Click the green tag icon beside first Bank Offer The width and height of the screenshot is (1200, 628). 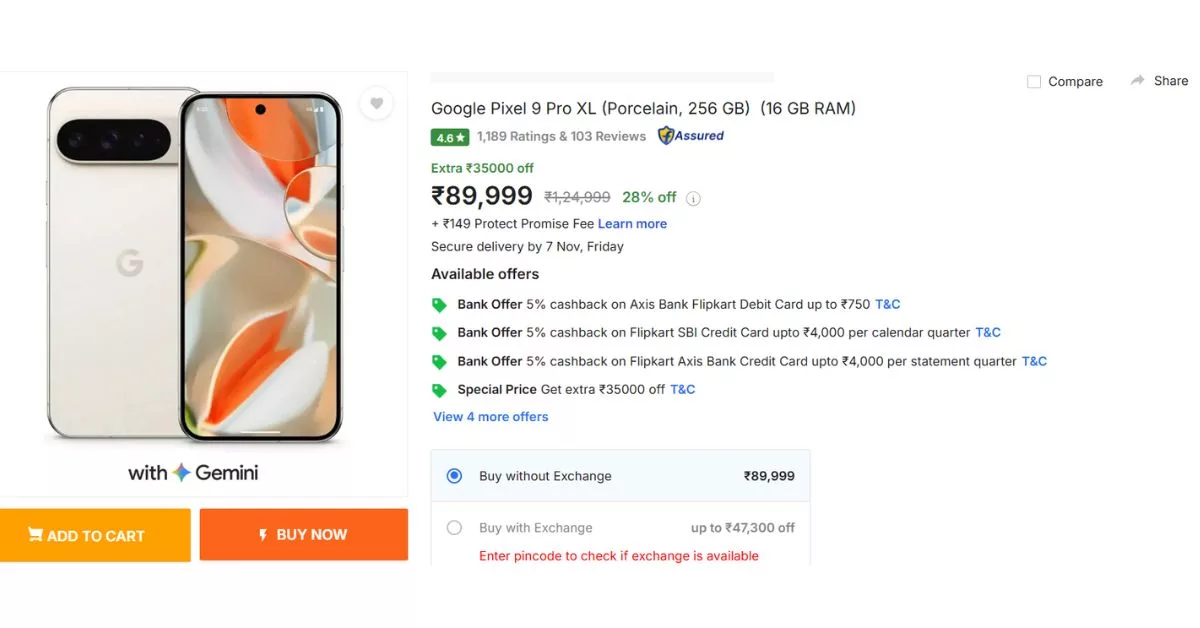(440, 304)
